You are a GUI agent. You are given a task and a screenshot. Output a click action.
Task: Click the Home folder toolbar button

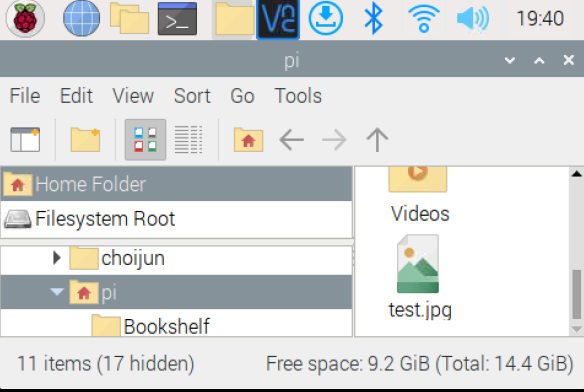(248, 140)
